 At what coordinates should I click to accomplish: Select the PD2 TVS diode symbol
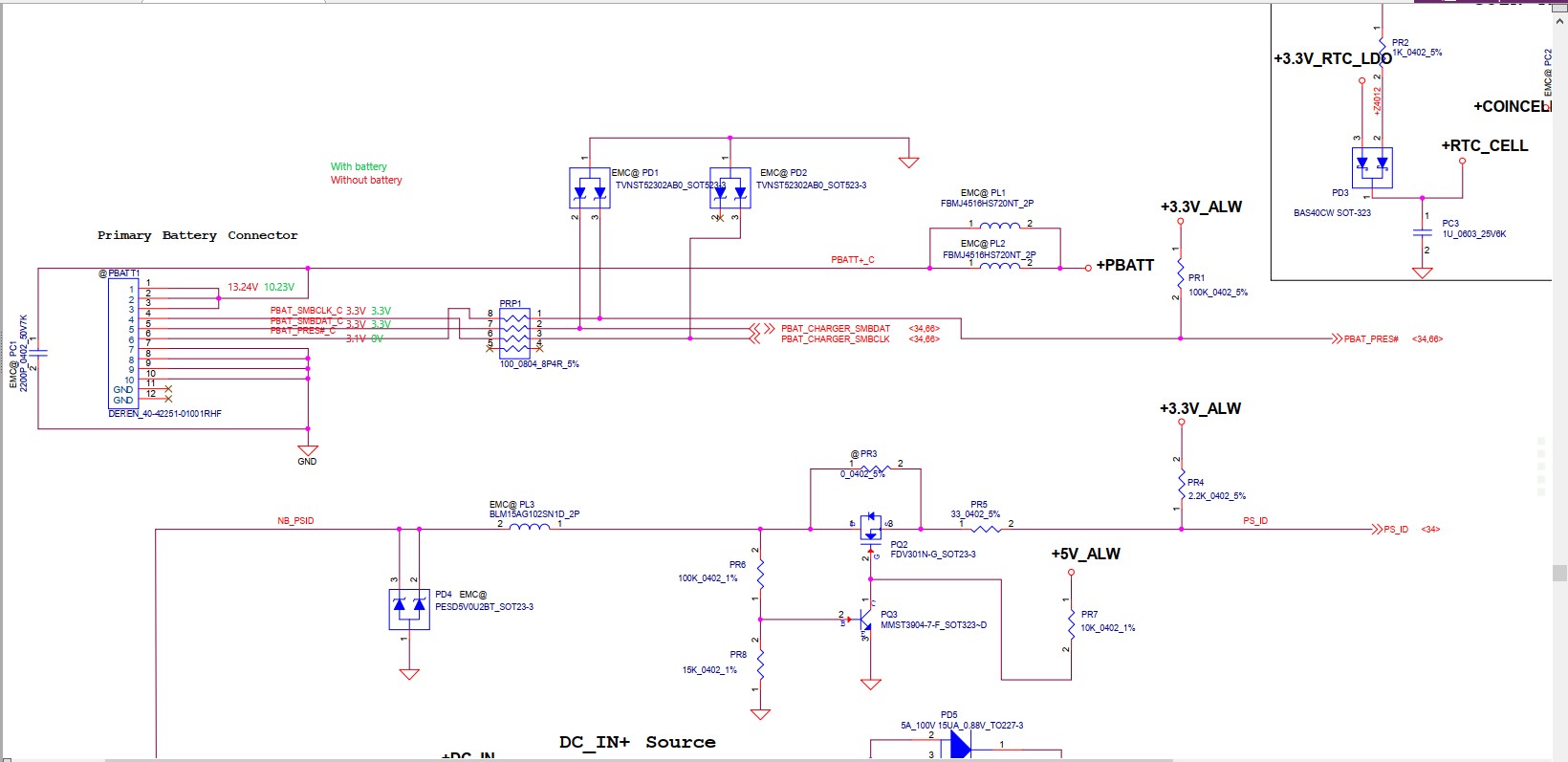pos(730,188)
